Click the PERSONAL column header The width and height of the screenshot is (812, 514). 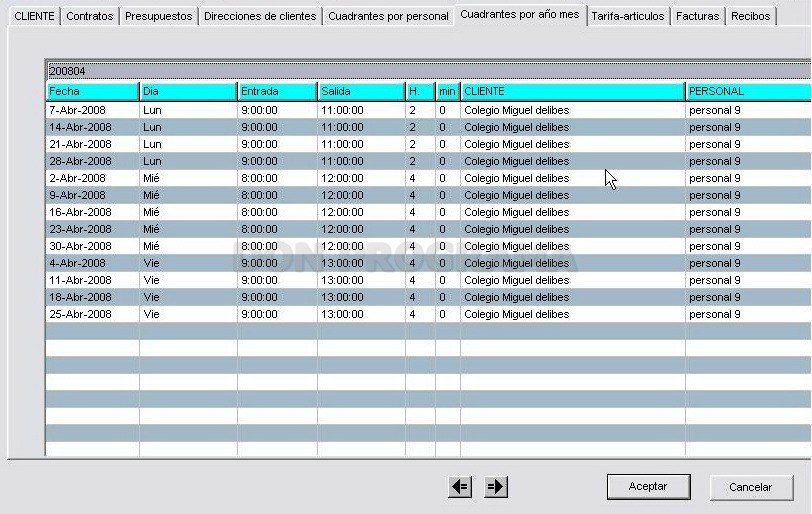pos(749,91)
